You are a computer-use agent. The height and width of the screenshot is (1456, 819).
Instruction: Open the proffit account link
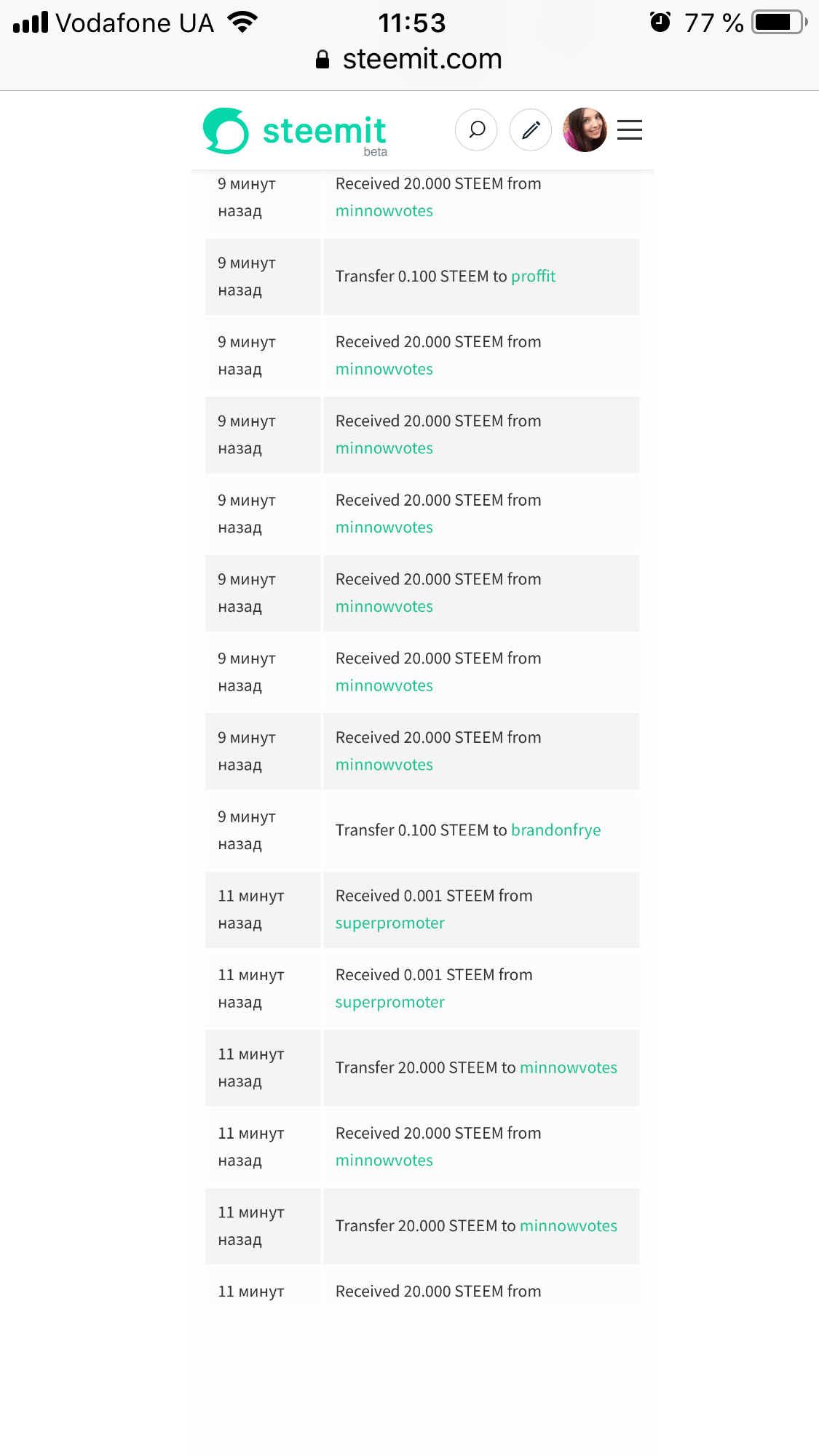pos(533,277)
